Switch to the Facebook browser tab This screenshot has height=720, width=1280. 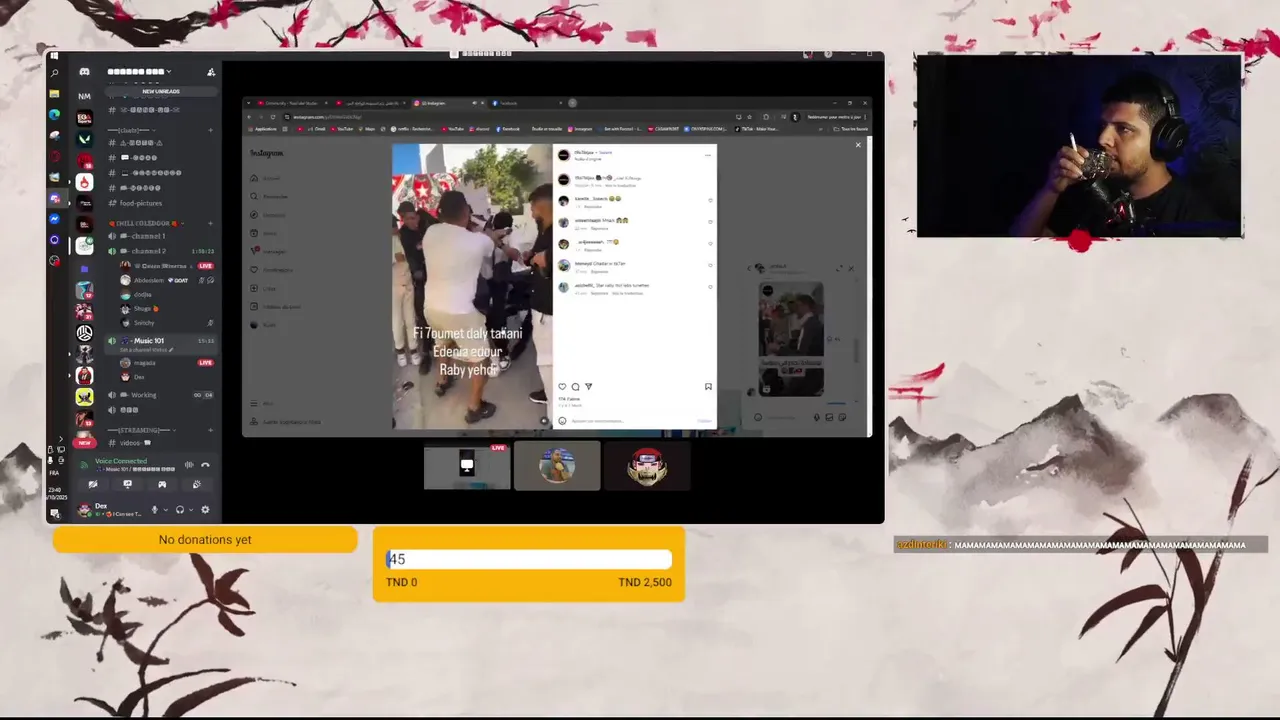coord(525,103)
